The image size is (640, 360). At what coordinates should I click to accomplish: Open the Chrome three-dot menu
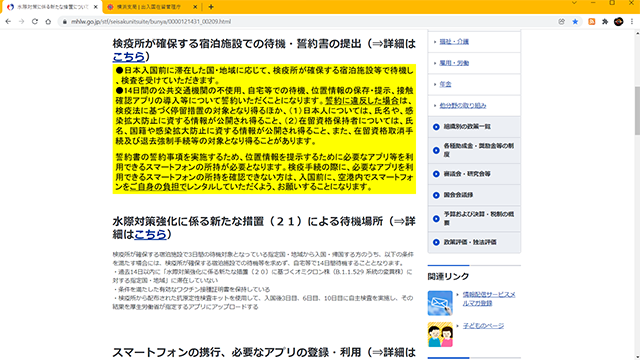(632, 22)
